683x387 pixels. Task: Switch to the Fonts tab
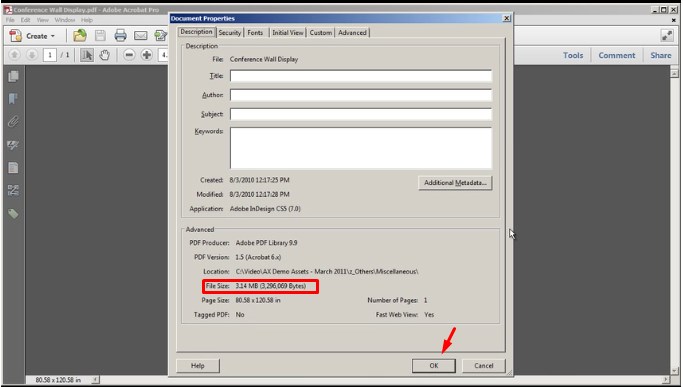point(255,33)
